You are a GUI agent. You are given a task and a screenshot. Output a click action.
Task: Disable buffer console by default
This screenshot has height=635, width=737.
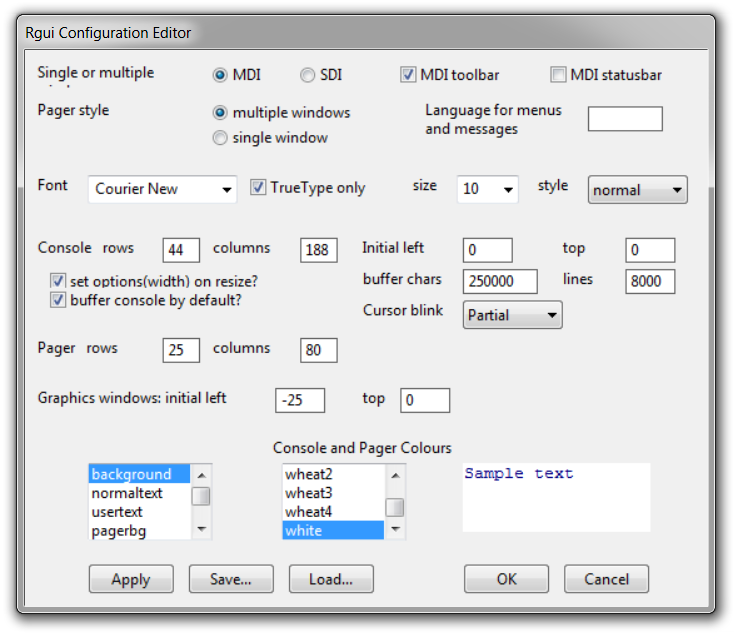[x=58, y=299]
